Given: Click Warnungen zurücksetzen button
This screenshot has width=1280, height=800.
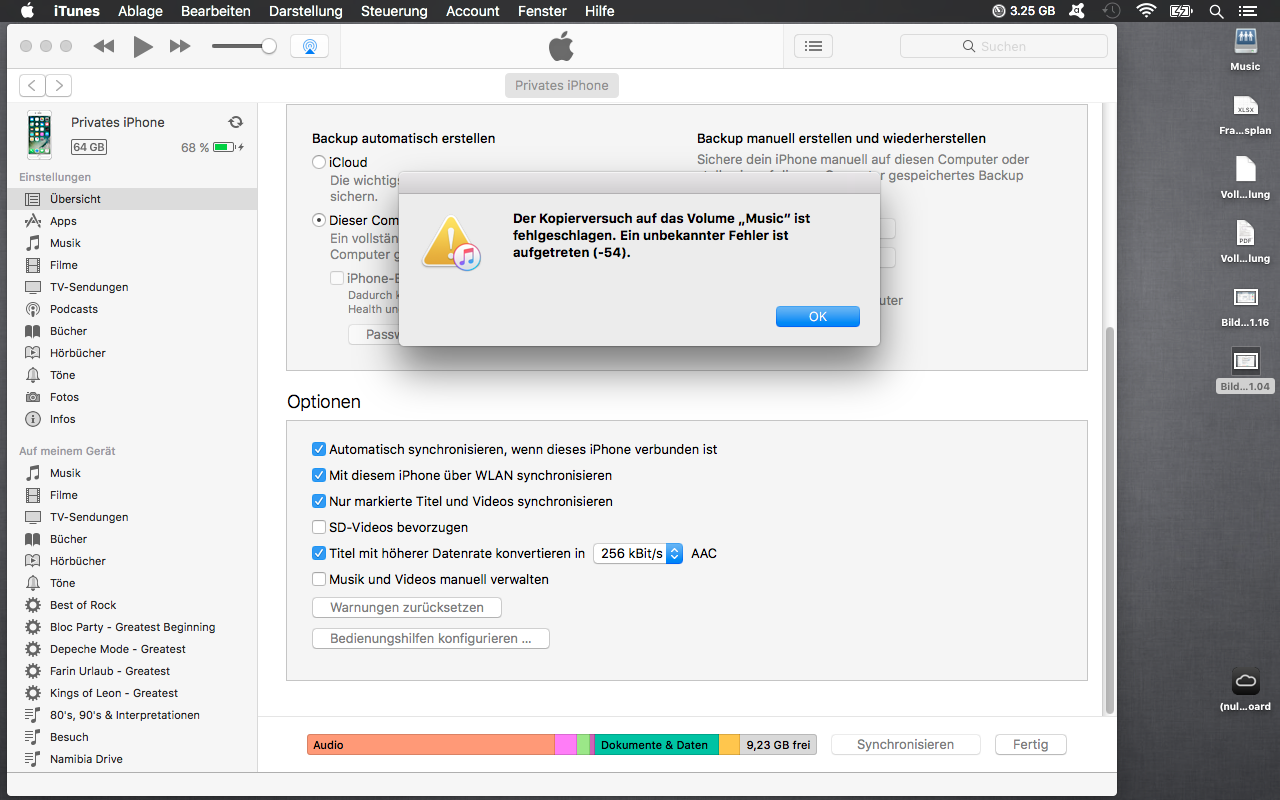Looking at the screenshot, I should coord(407,608).
